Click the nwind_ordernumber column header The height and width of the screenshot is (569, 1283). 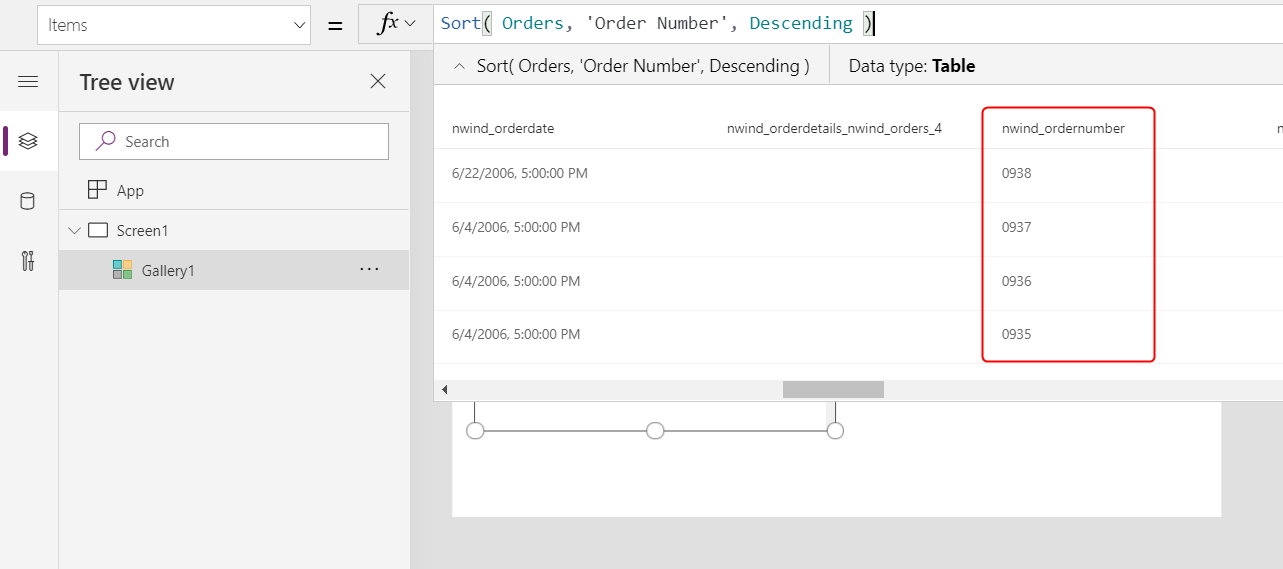point(1063,128)
